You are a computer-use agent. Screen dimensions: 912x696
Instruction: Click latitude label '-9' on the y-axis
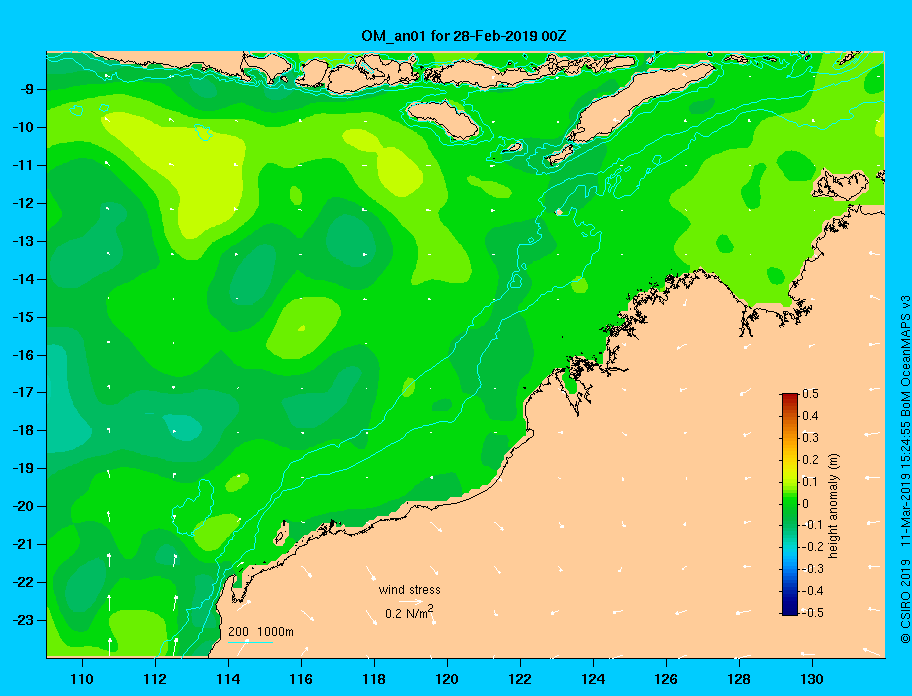click(x=26, y=90)
